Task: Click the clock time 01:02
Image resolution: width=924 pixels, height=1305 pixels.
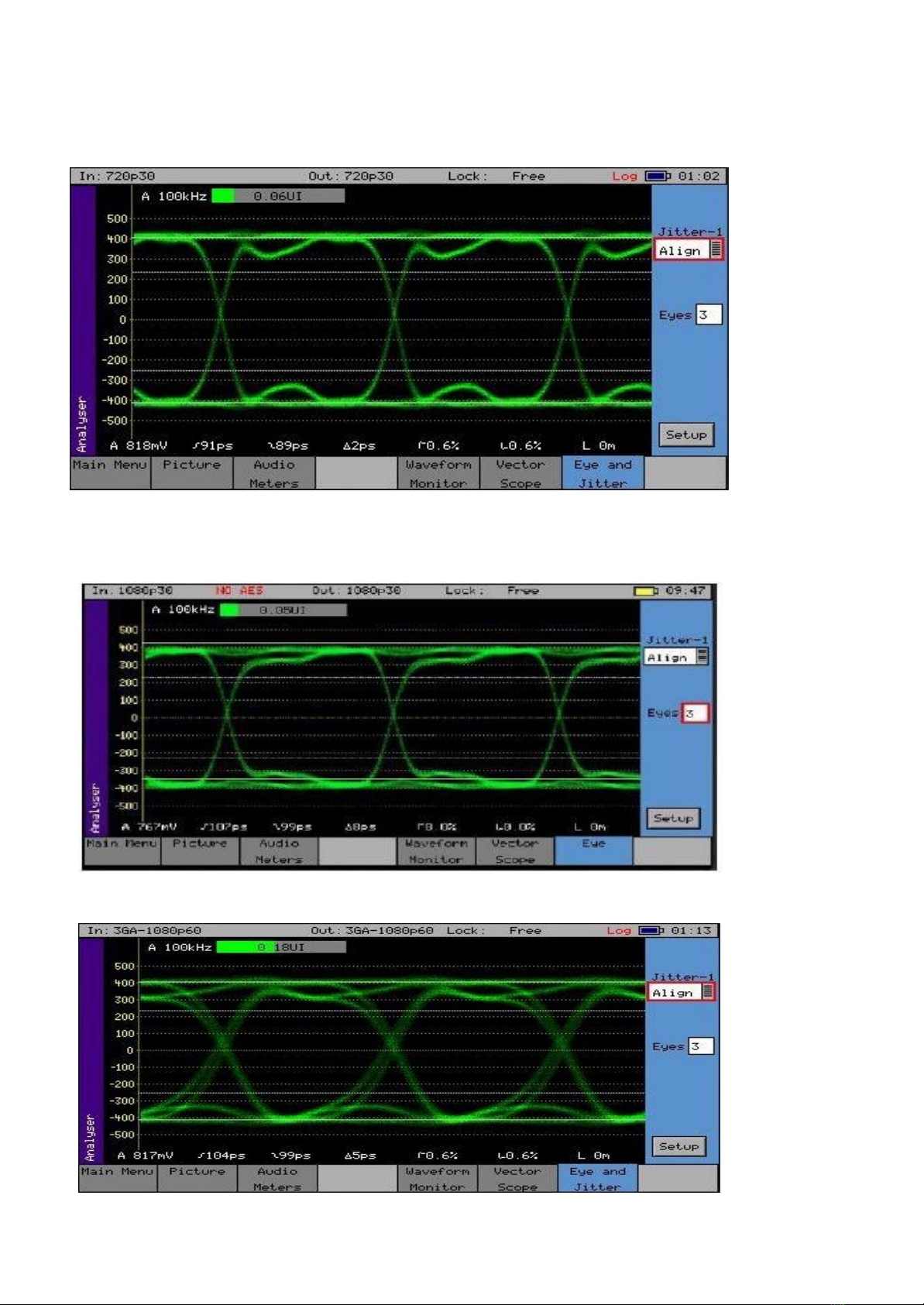Action: tap(699, 176)
